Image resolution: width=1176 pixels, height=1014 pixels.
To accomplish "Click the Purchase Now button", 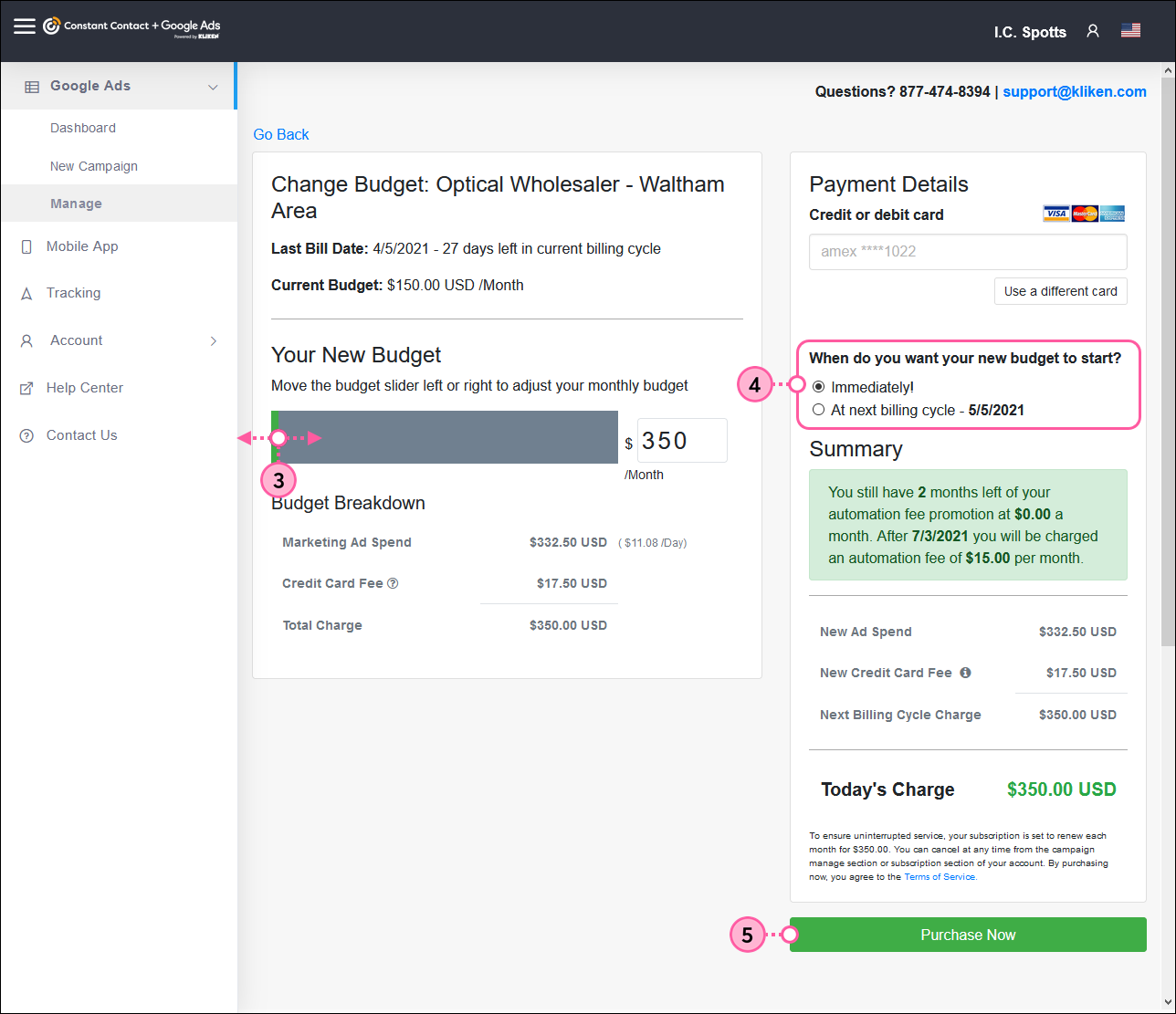I will tap(968, 935).
